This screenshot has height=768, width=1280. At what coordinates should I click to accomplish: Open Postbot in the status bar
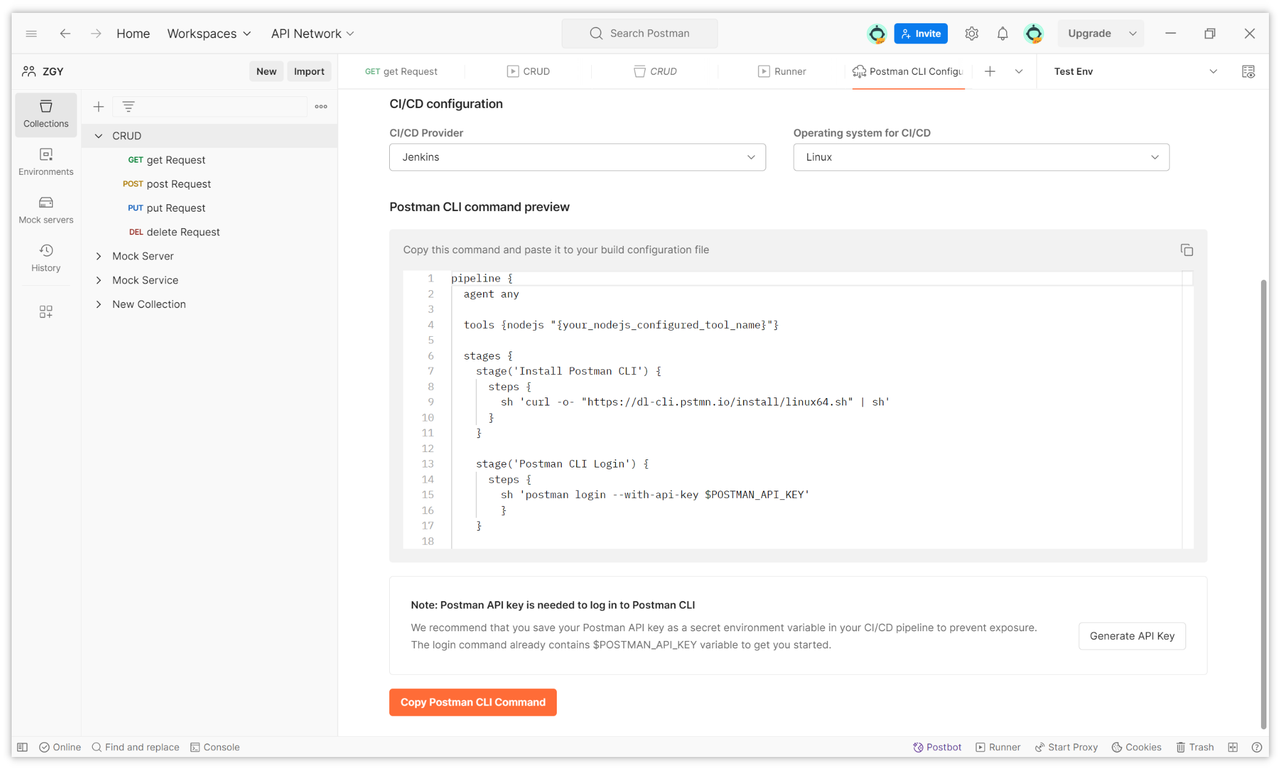(x=937, y=747)
